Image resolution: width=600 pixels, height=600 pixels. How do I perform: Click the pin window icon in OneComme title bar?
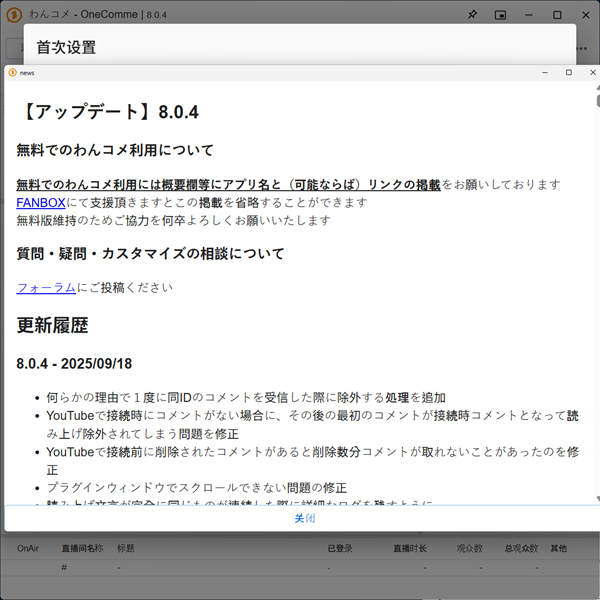coord(472,15)
